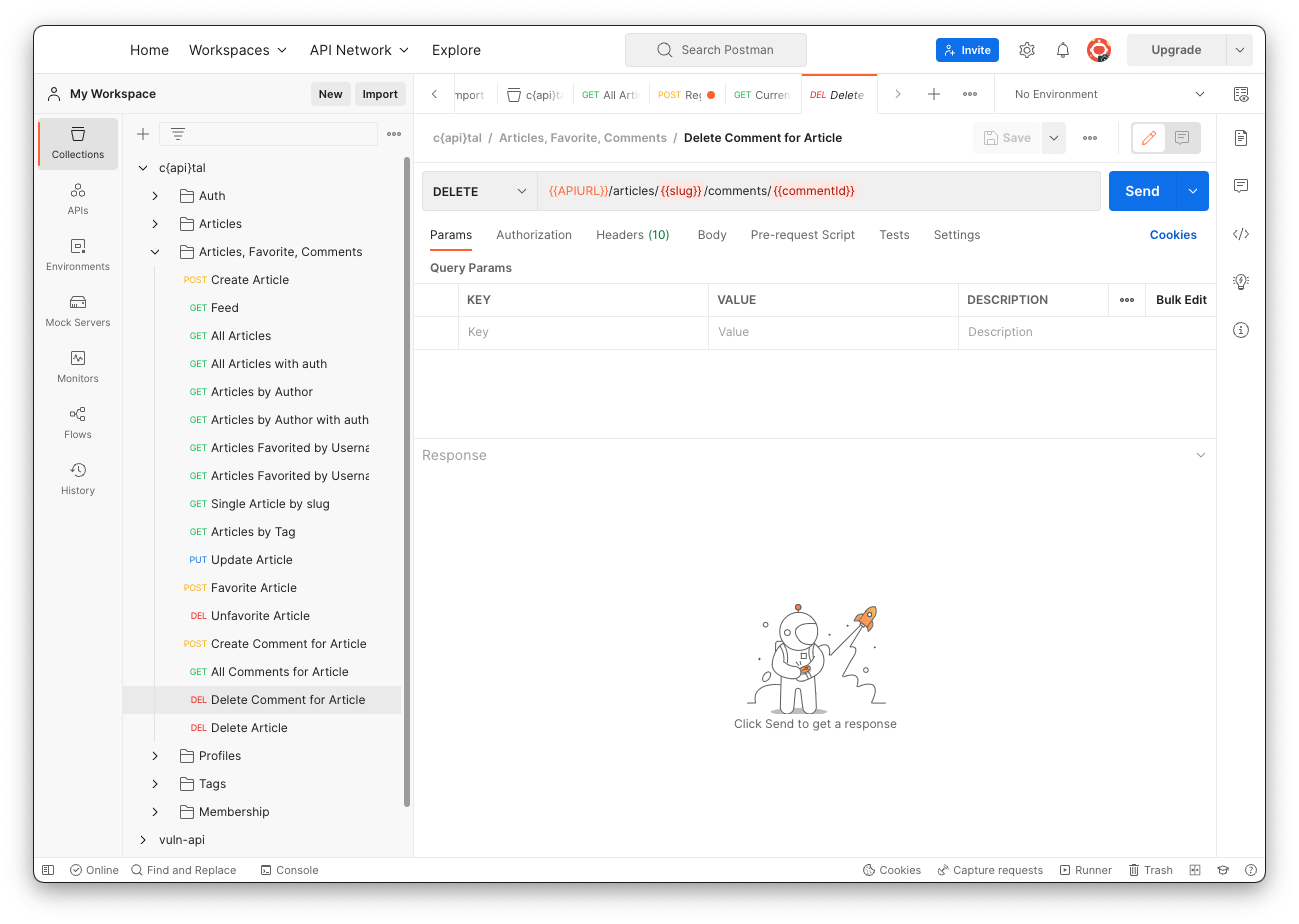Image resolution: width=1299 pixels, height=924 pixels.
Task: Click the Import button
Action: pos(380,94)
